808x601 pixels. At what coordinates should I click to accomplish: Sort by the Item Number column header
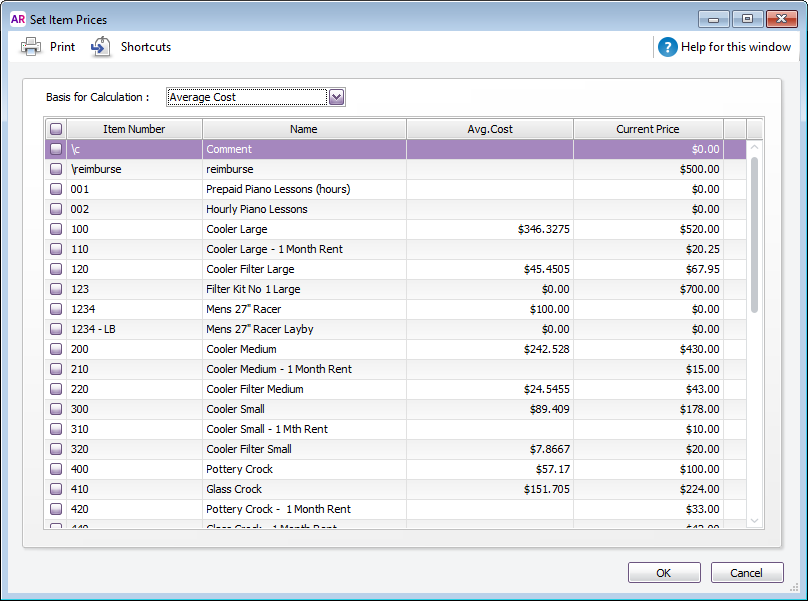click(x=134, y=129)
